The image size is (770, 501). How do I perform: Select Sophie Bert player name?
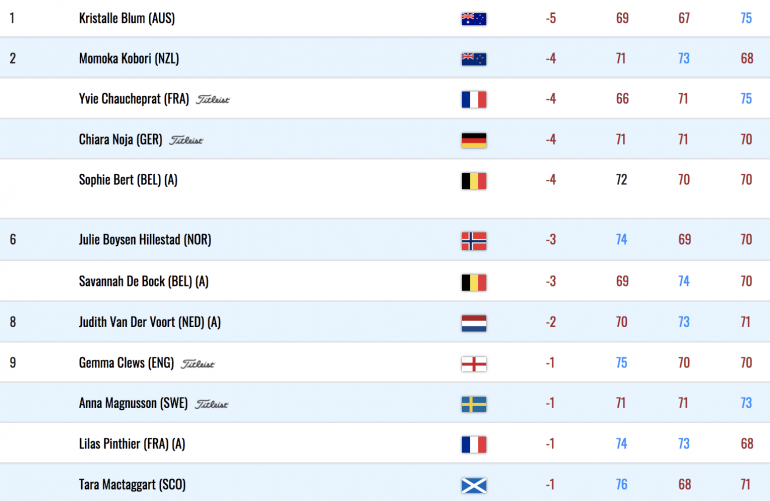[128, 180]
